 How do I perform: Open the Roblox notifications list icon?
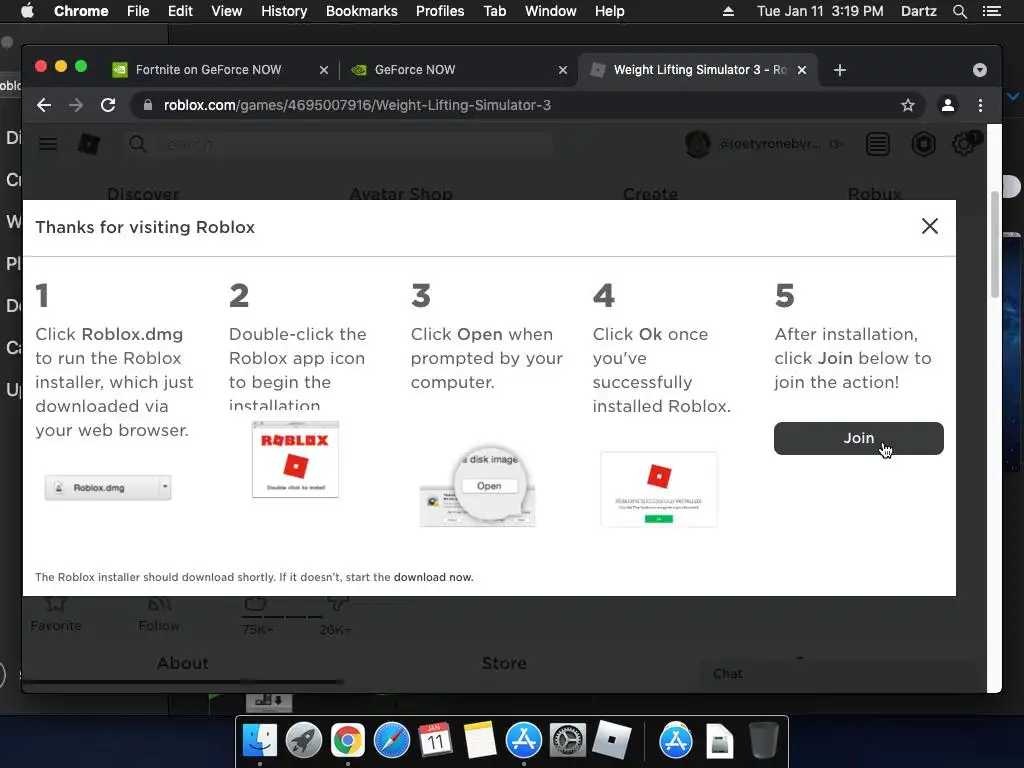pos(878,144)
